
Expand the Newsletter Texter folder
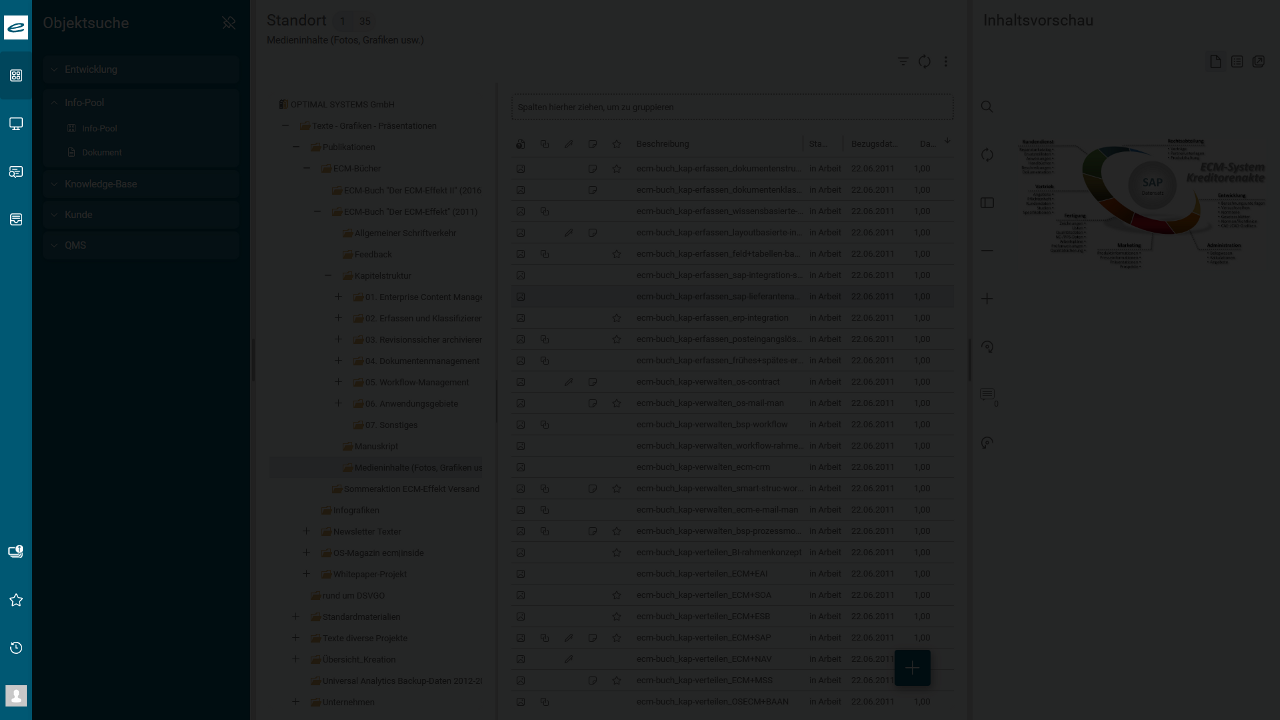point(307,532)
